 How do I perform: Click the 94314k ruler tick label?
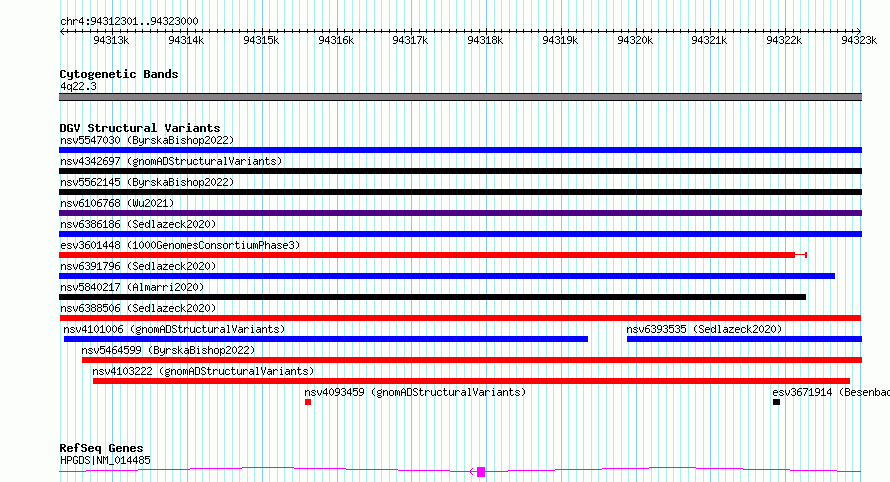[x=186, y=40]
